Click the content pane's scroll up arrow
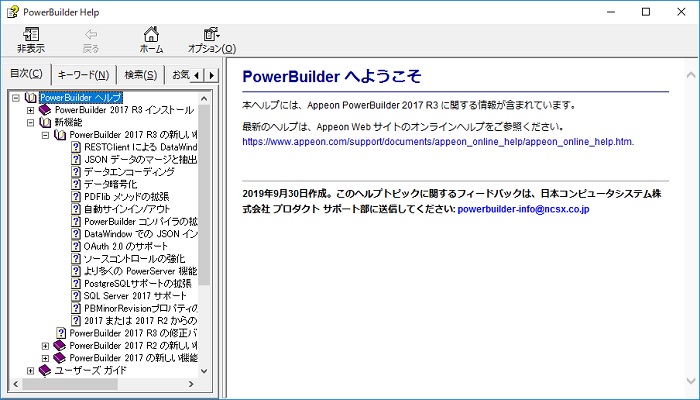Viewport: 700px width, 400px height. pos(691,75)
